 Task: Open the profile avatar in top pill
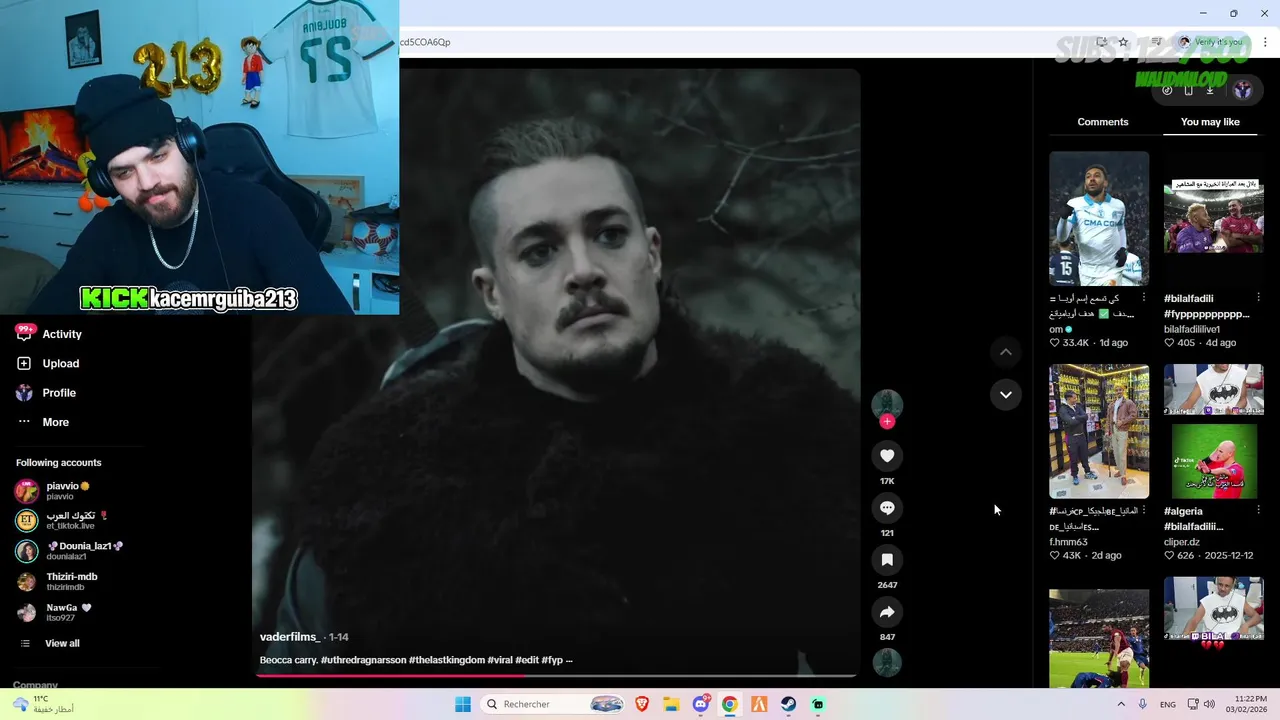(1243, 90)
